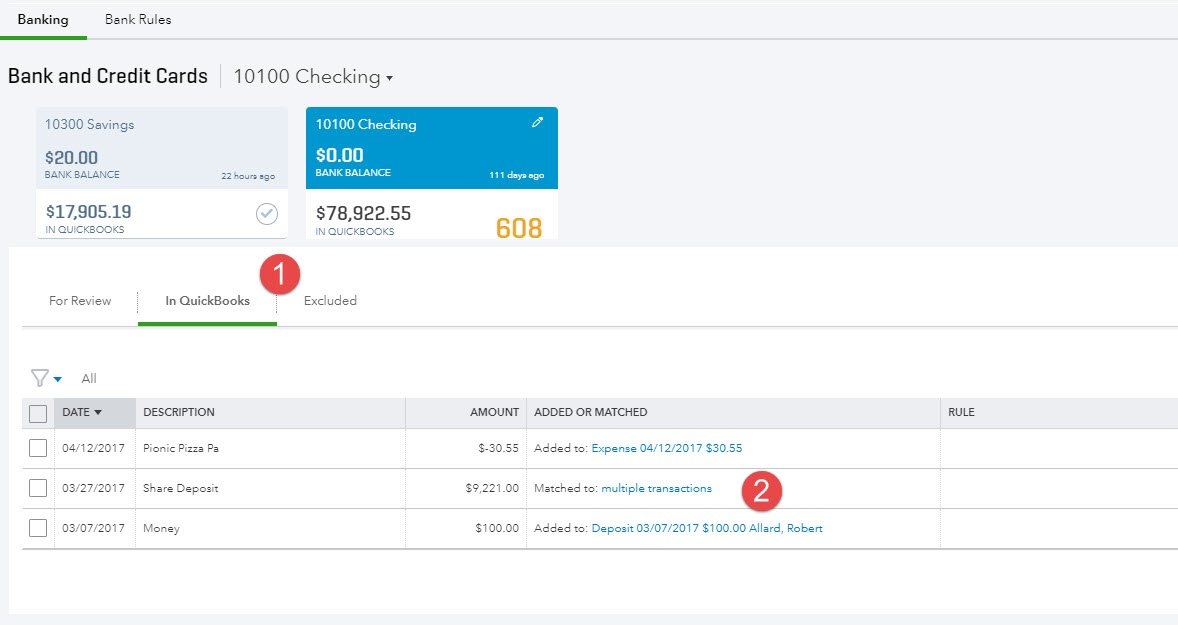
Task: Open the filter funnel icon
Action: [39, 378]
